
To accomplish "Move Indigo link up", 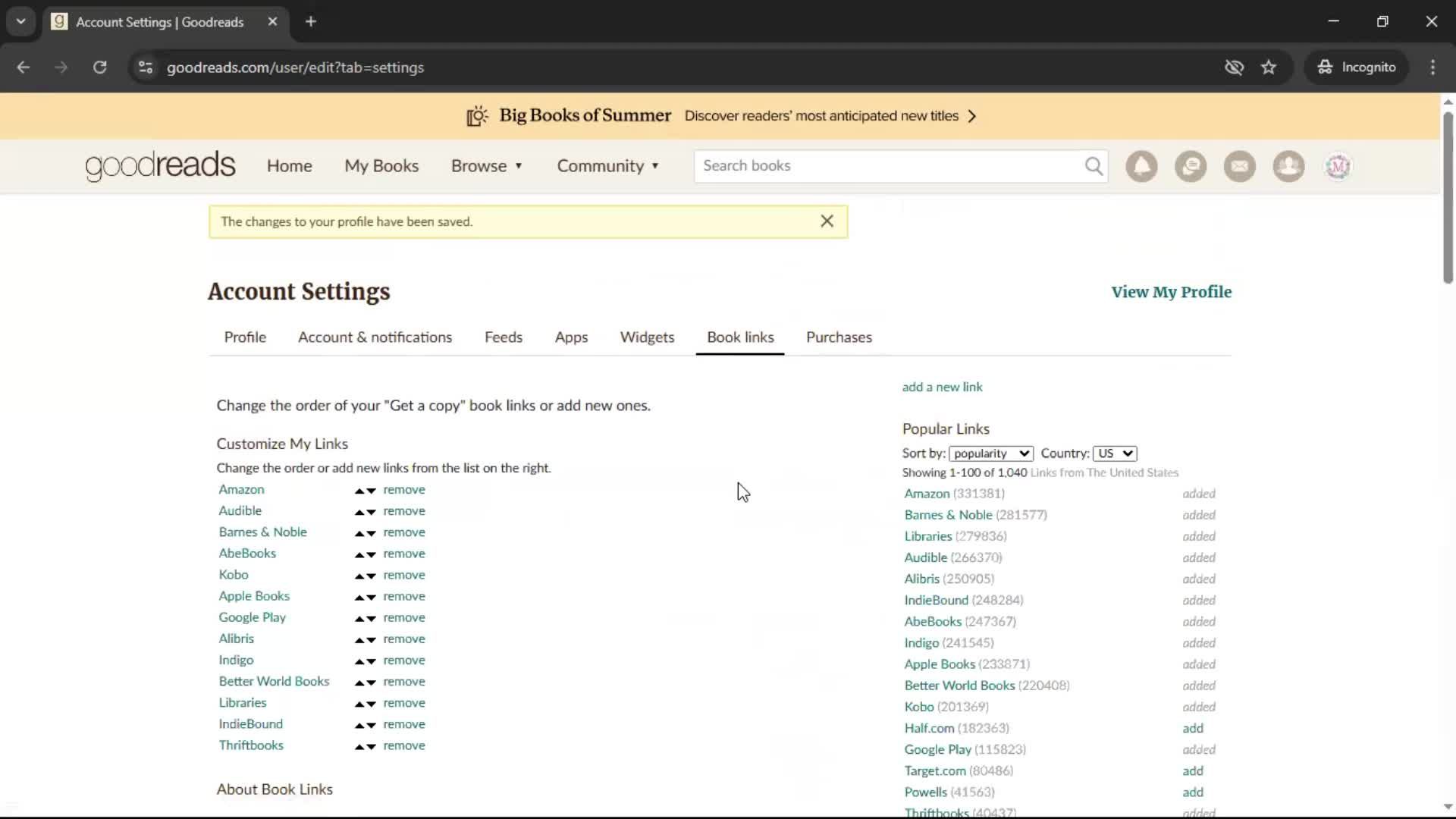I will pyautogui.click(x=359, y=661).
